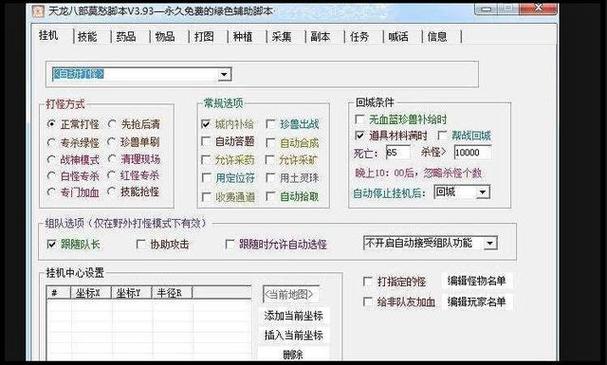The image size is (607, 365).
Task: Click the 死亡 count input field
Action: pos(398,153)
